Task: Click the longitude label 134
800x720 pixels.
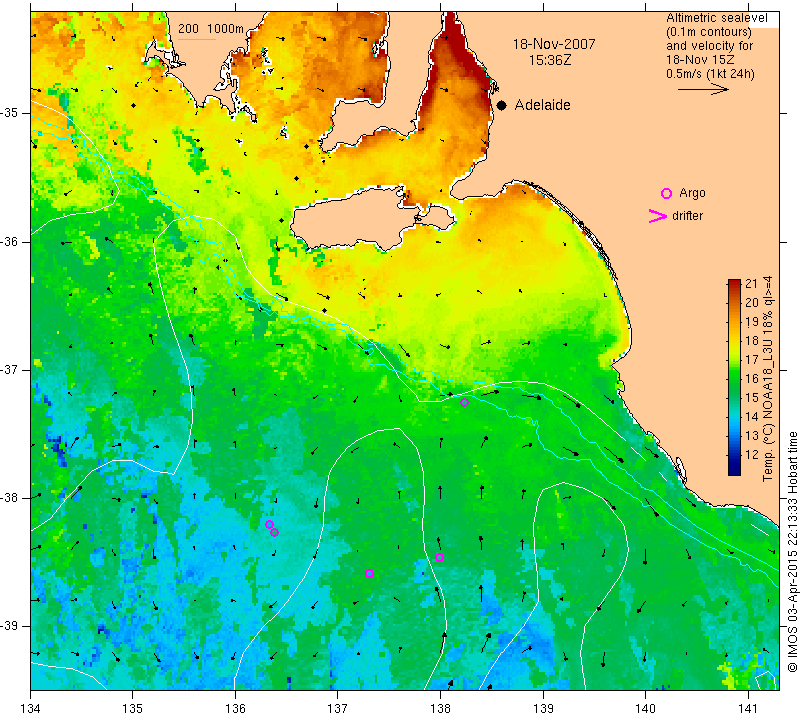Action: pyautogui.click(x=31, y=708)
